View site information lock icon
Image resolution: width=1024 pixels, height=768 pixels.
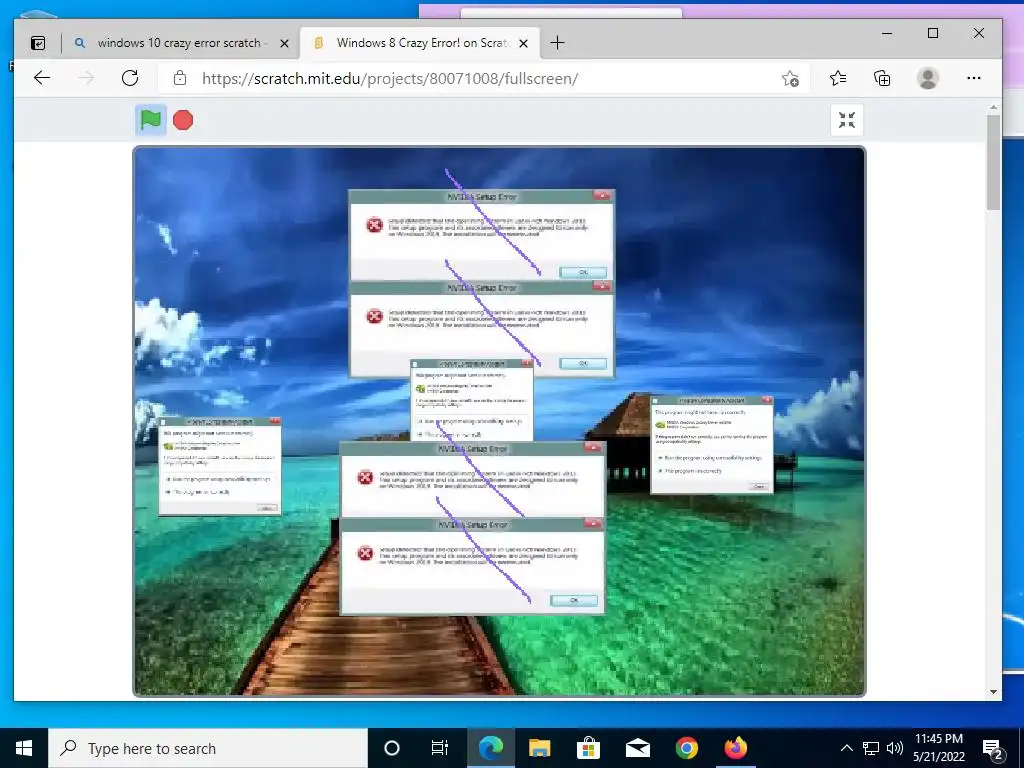coord(180,78)
